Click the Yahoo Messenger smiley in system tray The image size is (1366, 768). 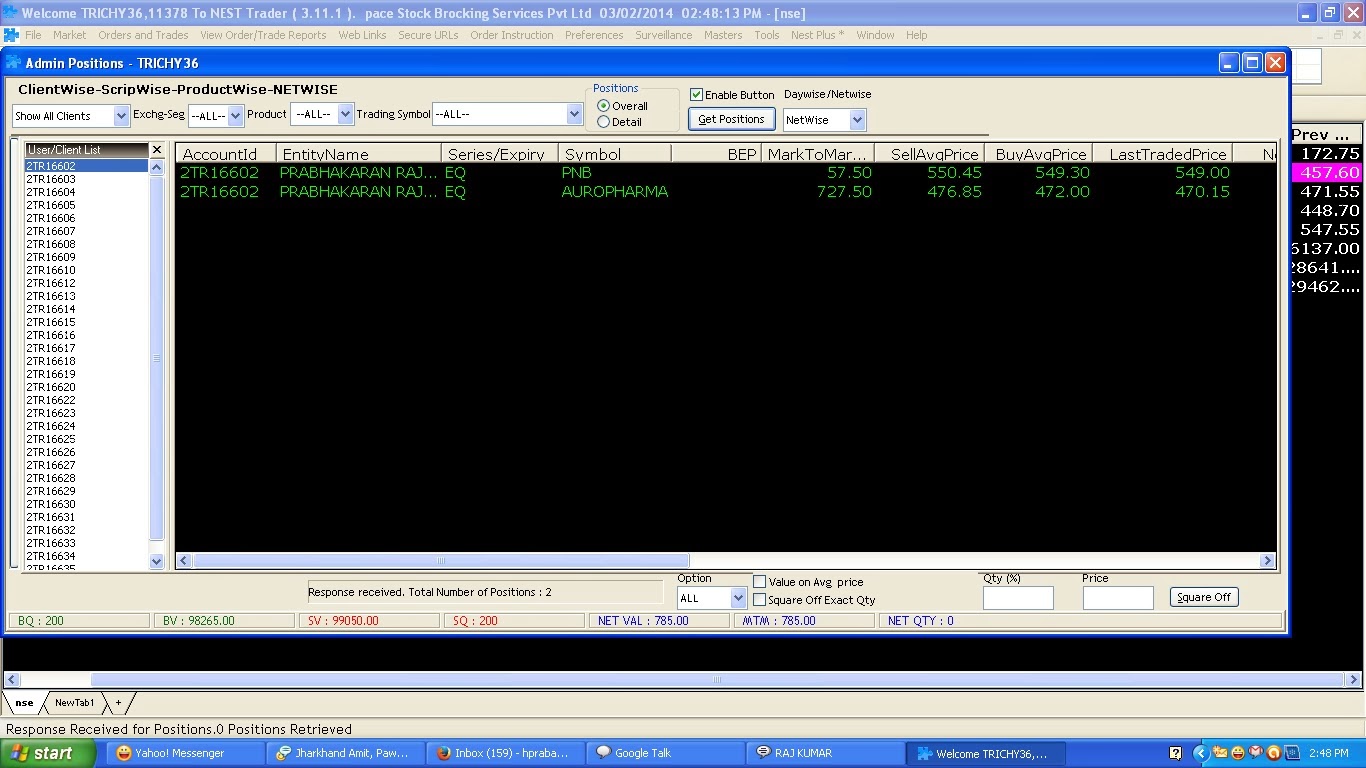(1237, 753)
